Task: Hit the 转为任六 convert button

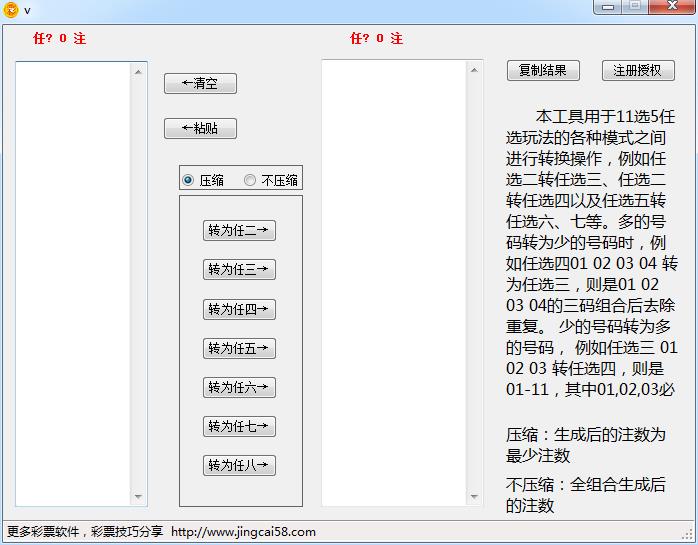Action: coord(239,387)
